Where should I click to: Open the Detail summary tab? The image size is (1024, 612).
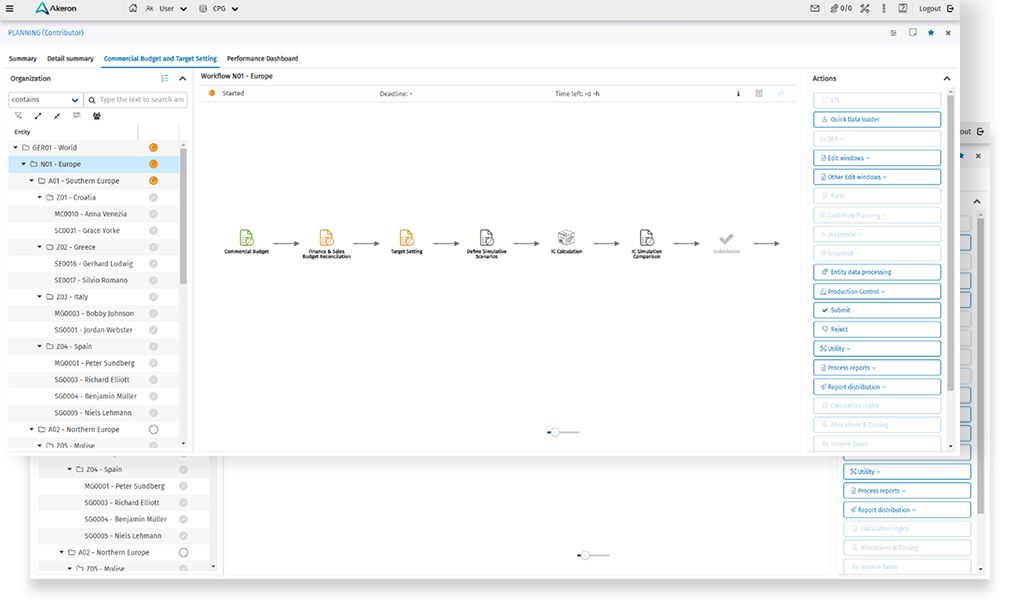click(70, 59)
